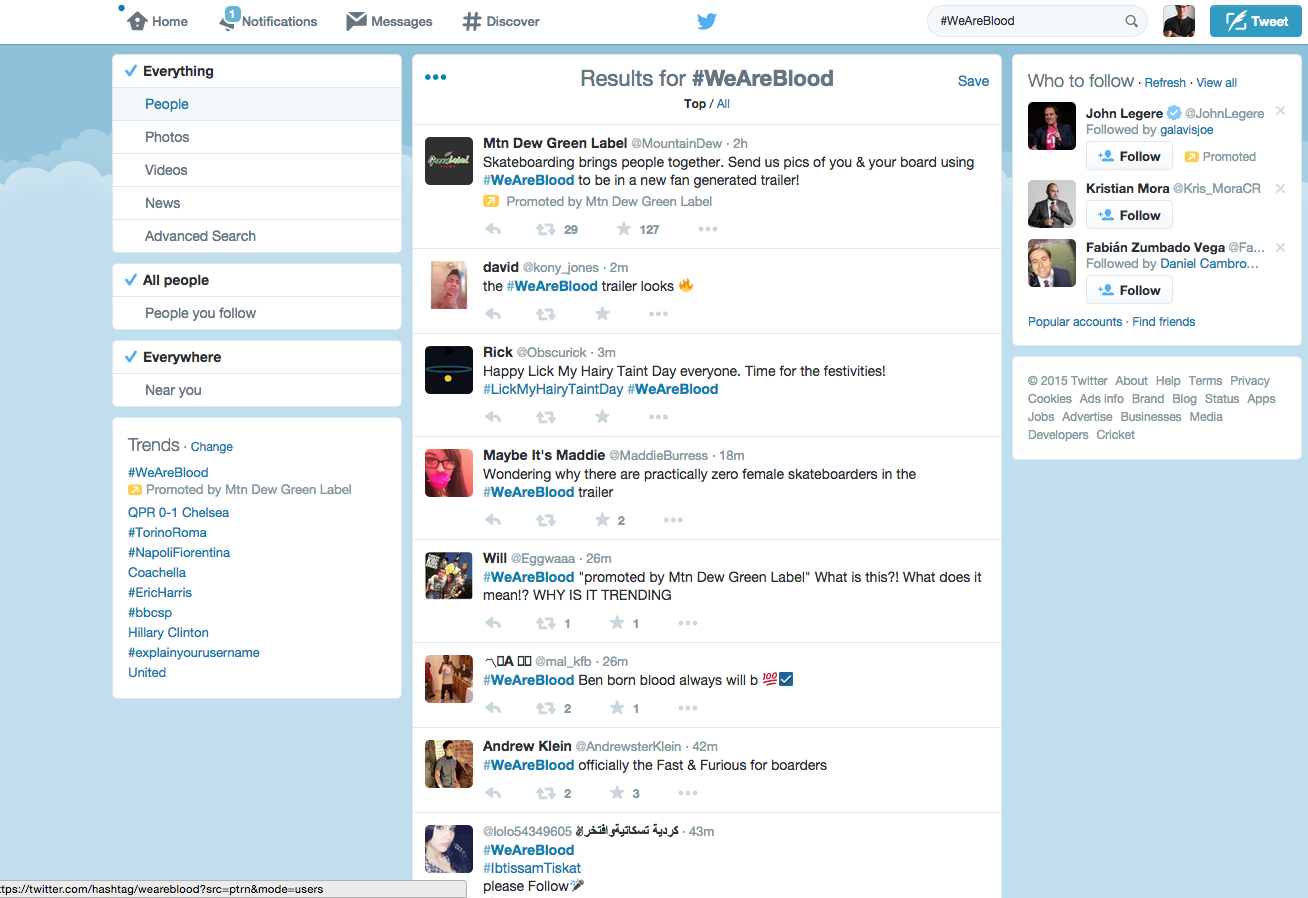Screen dimensions: 1308x898
Task: Change the Trends location
Action: click(212, 447)
